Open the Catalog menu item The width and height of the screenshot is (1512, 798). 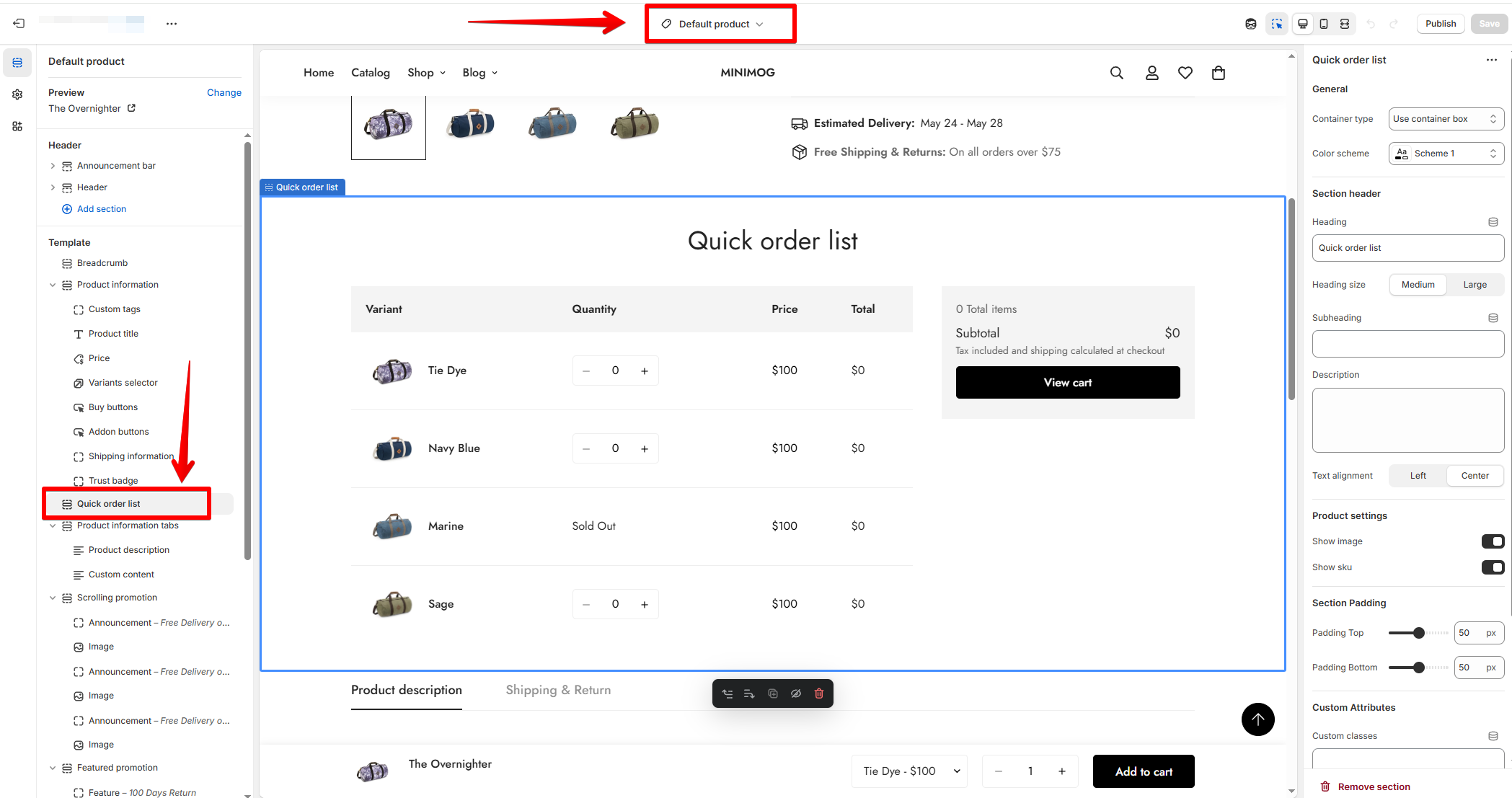click(x=371, y=73)
